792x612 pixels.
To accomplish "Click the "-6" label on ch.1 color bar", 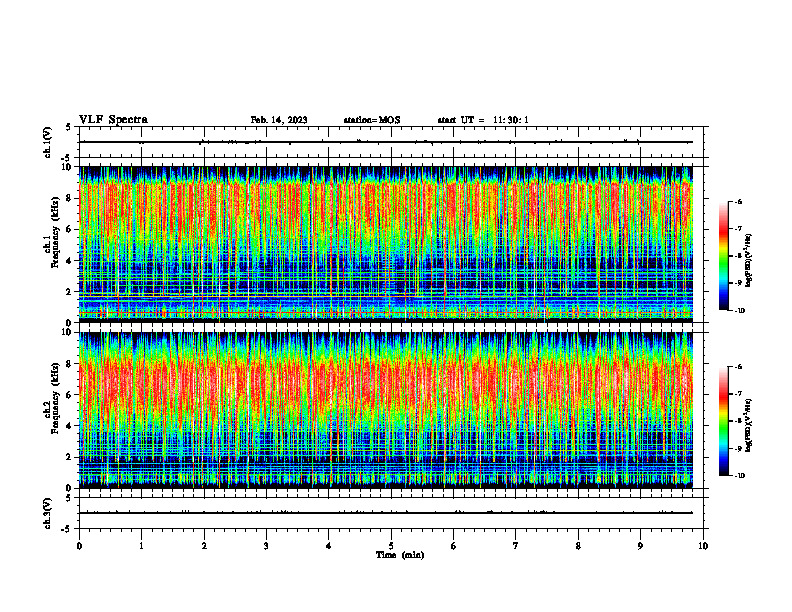I will point(738,201).
